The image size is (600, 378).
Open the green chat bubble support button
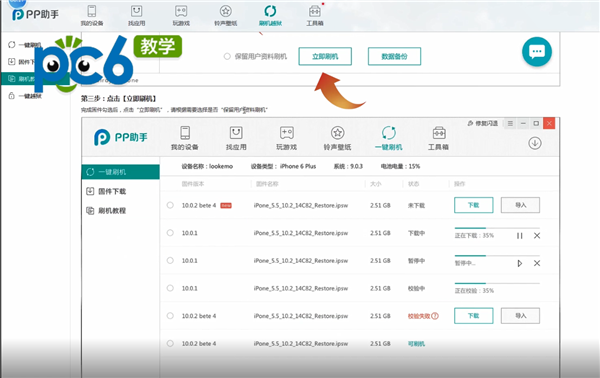pos(537,52)
